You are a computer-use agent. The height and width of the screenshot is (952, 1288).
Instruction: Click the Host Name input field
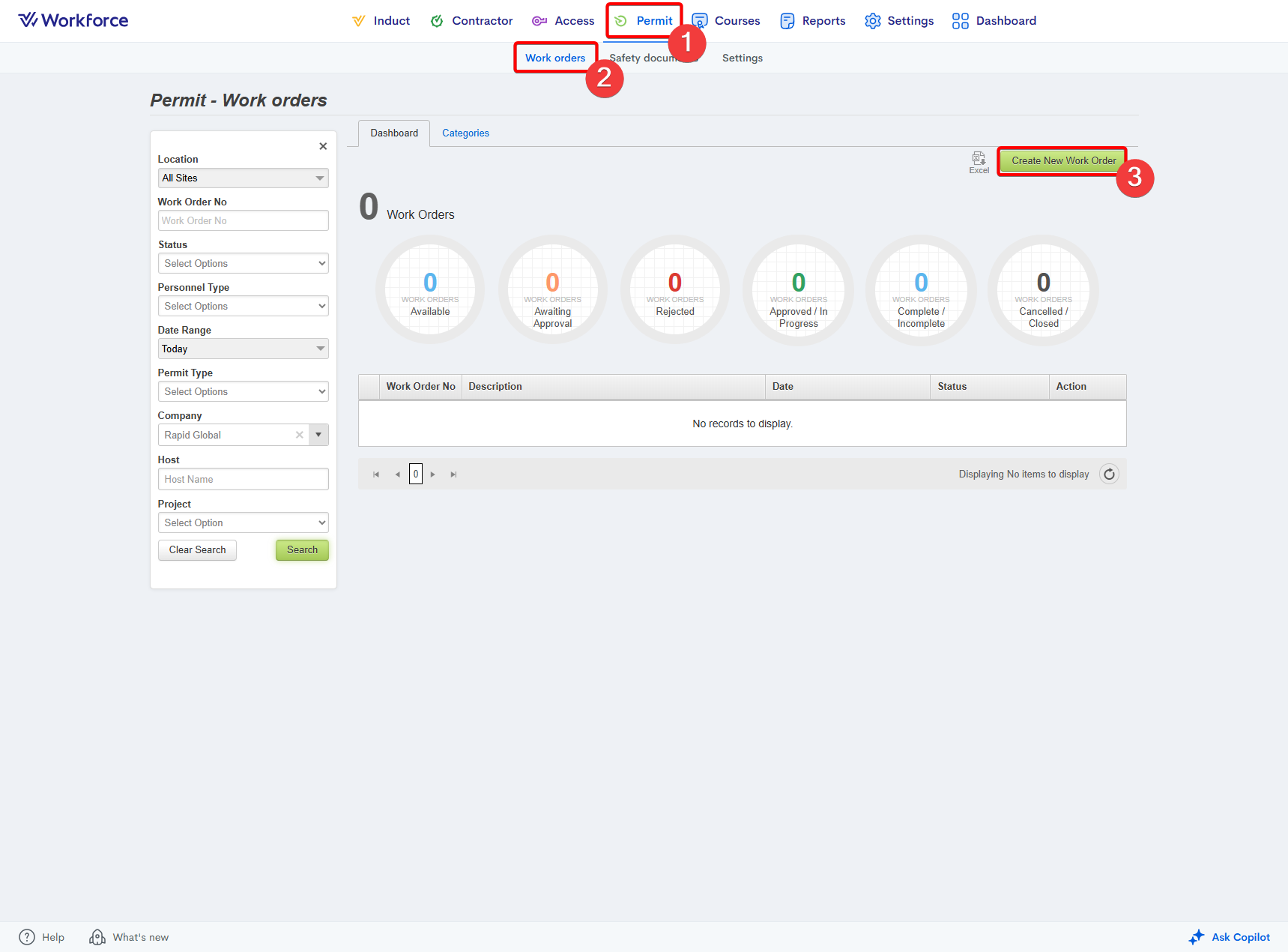243,480
